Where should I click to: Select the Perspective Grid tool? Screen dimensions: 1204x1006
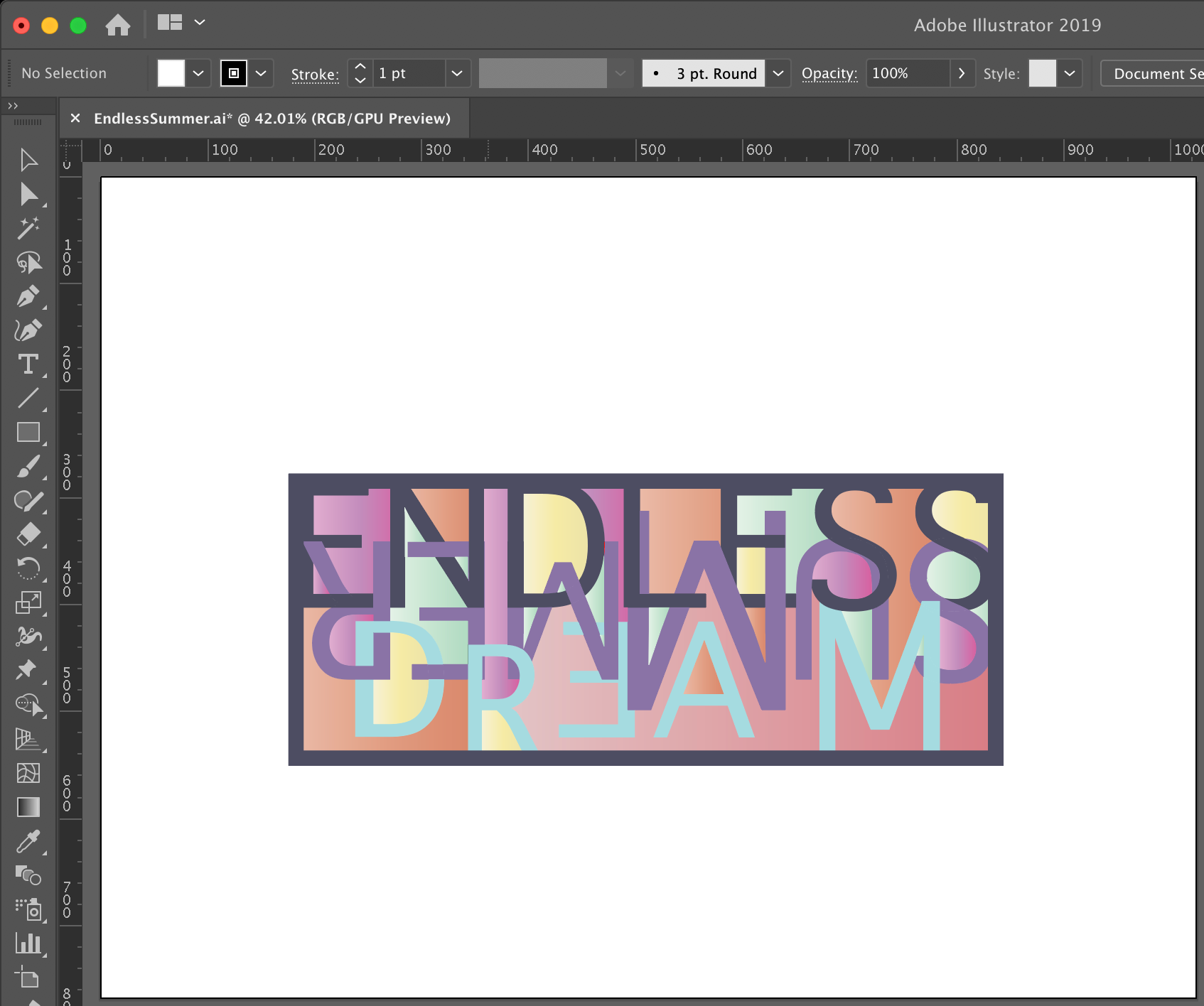click(x=28, y=739)
